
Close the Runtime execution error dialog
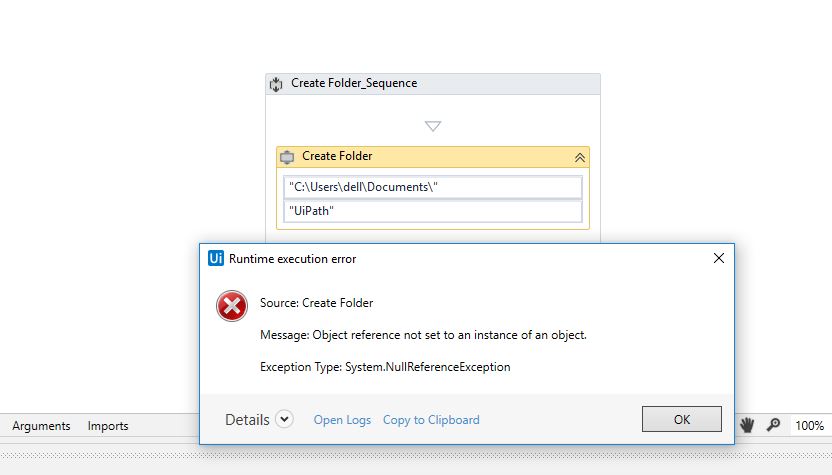(718, 258)
